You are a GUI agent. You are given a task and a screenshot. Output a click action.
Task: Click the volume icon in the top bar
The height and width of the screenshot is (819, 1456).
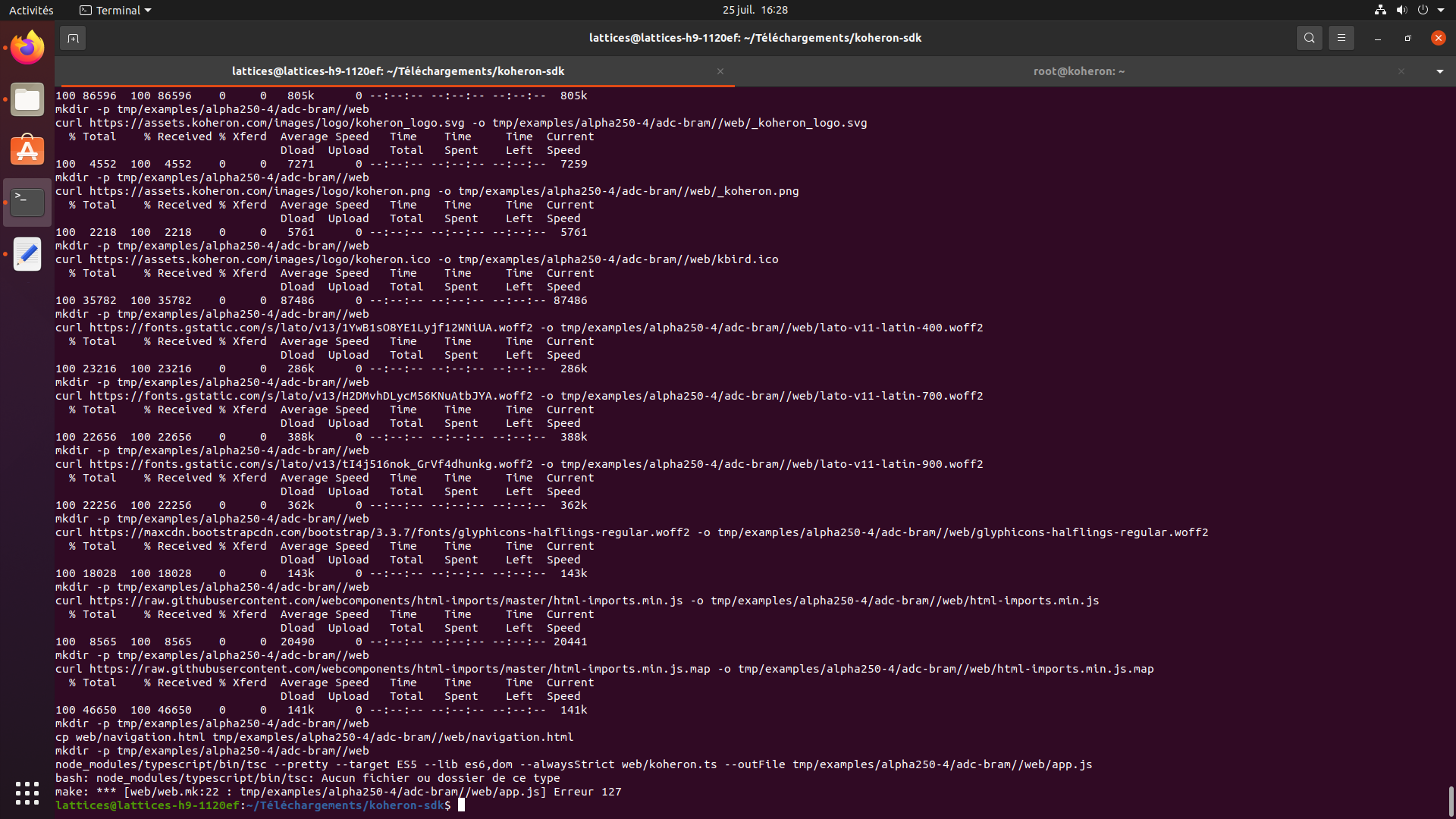1401,10
